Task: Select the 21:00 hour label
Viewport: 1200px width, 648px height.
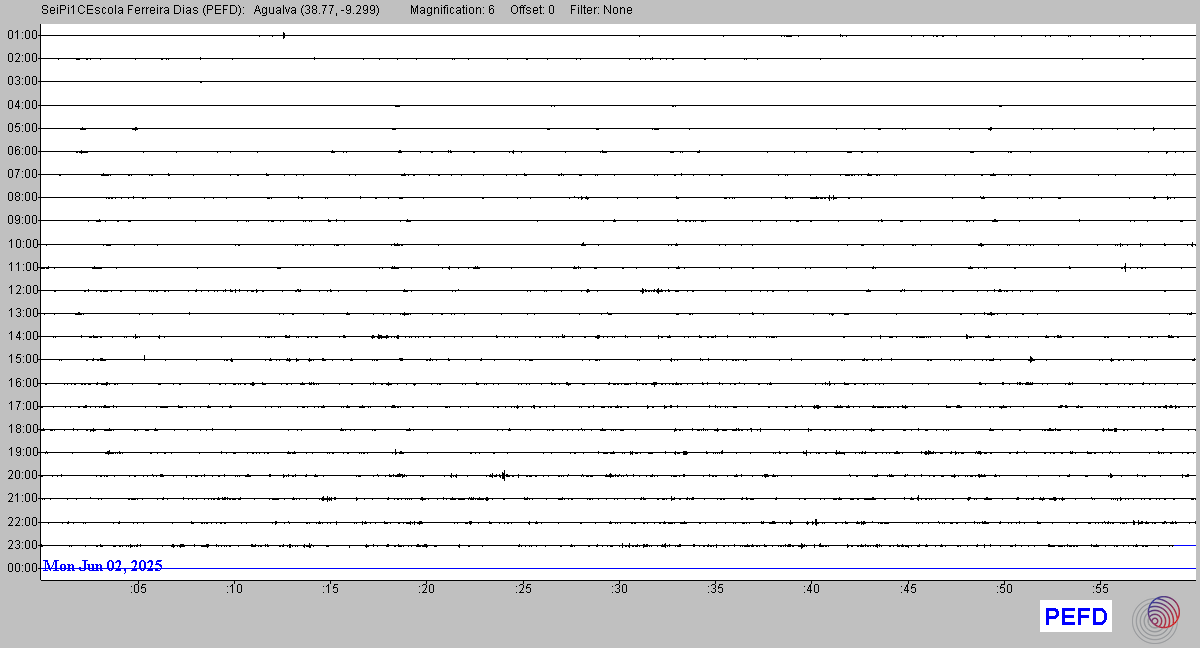Action: pyautogui.click(x=22, y=498)
